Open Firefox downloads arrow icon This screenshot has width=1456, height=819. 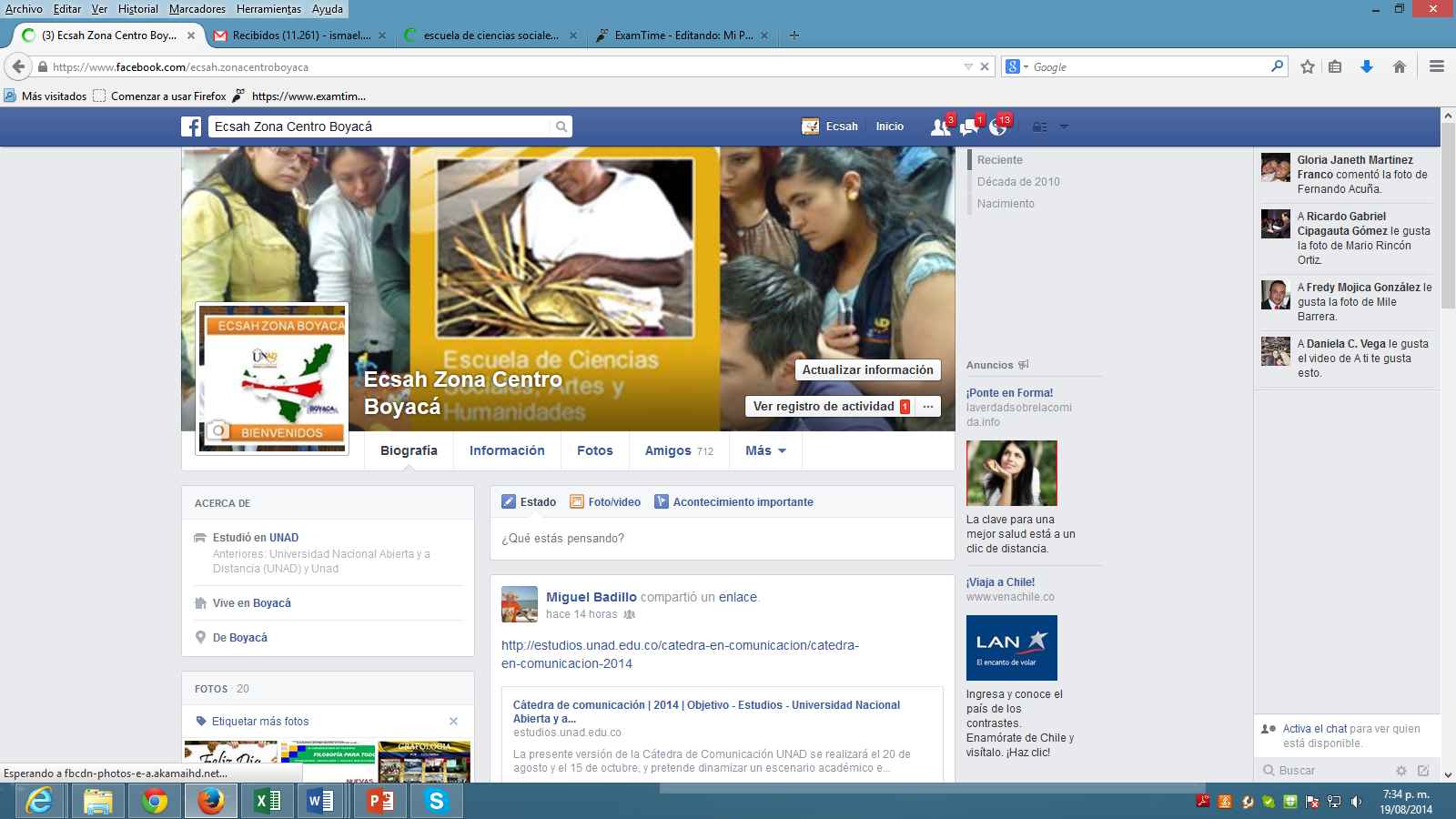tap(1366, 66)
